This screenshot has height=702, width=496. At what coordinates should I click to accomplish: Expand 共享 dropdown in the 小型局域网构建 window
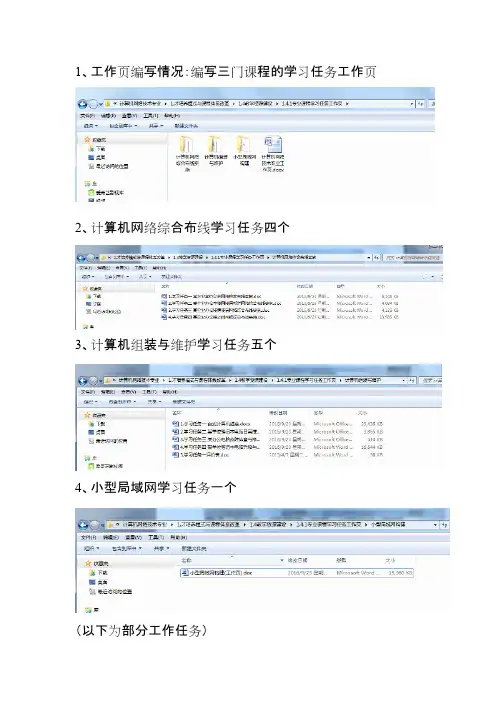pyautogui.click(x=162, y=548)
